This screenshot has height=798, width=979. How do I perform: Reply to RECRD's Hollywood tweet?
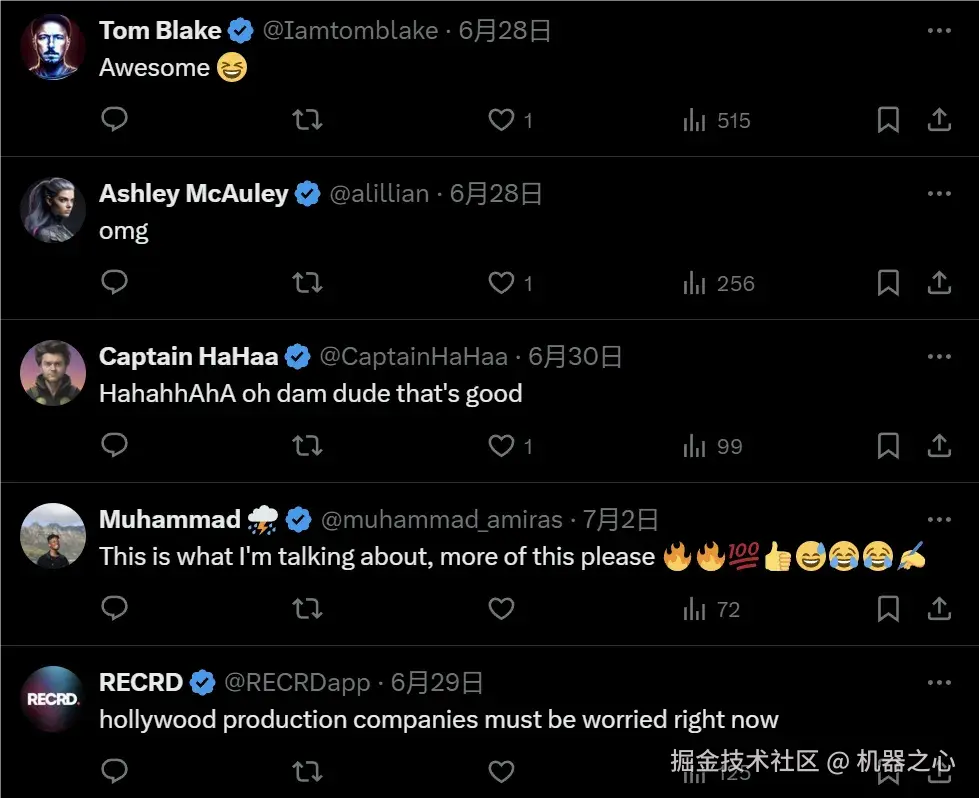115,771
